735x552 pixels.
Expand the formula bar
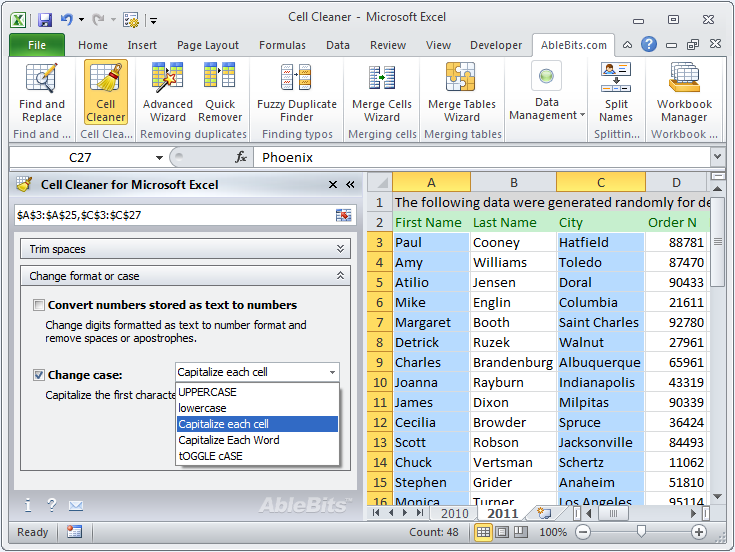[x=717, y=157]
